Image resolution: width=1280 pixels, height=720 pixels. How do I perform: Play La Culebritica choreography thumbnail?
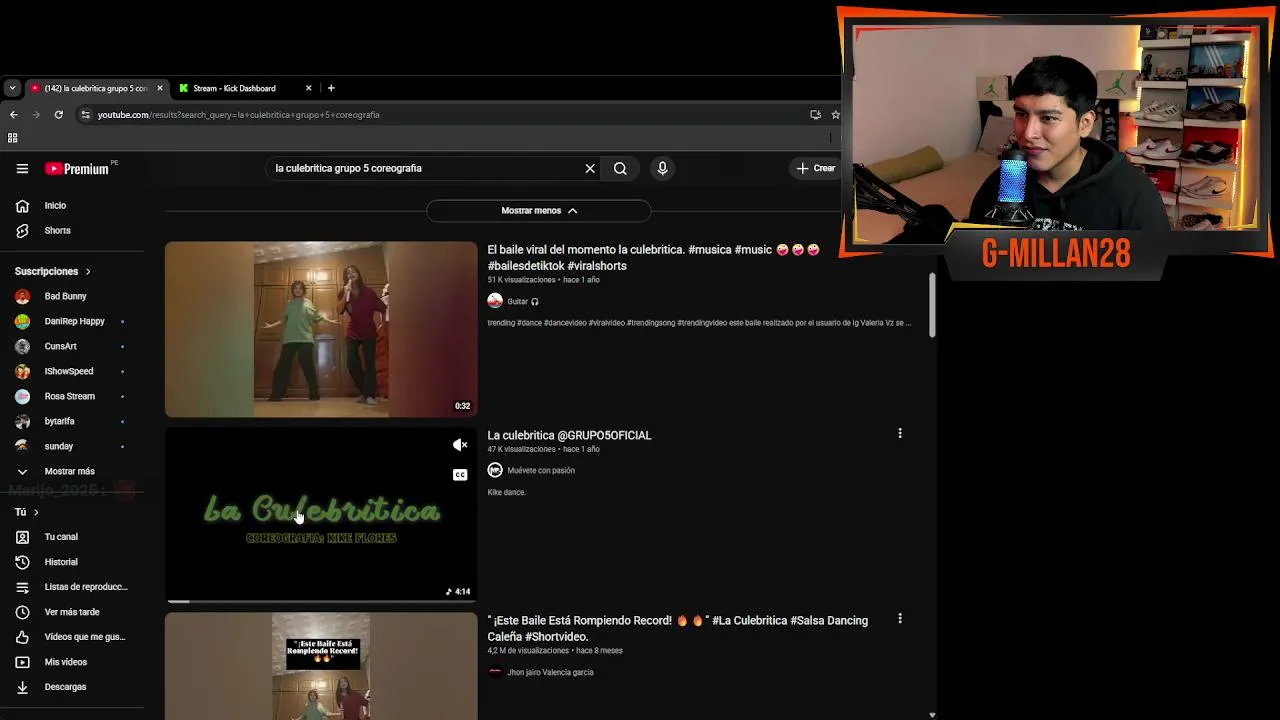(x=321, y=515)
